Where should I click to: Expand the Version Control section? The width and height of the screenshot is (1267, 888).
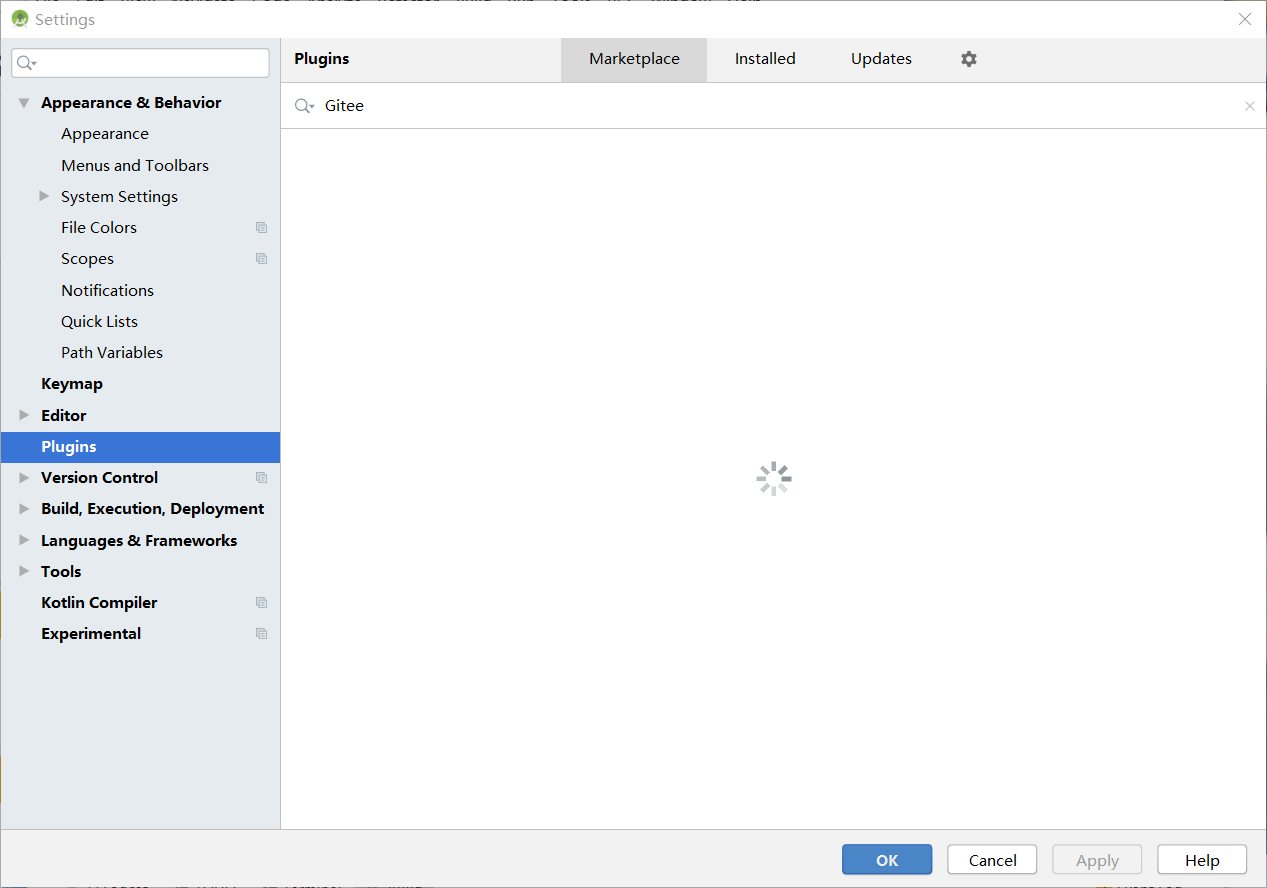pyautogui.click(x=24, y=478)
